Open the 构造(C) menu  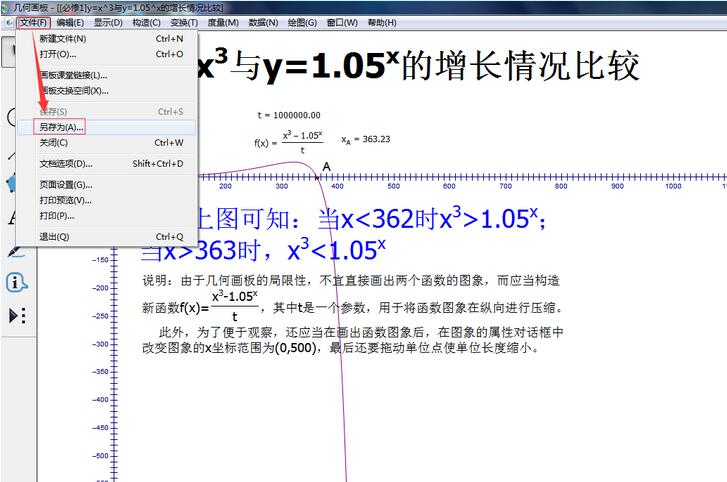tap(146, 23)
